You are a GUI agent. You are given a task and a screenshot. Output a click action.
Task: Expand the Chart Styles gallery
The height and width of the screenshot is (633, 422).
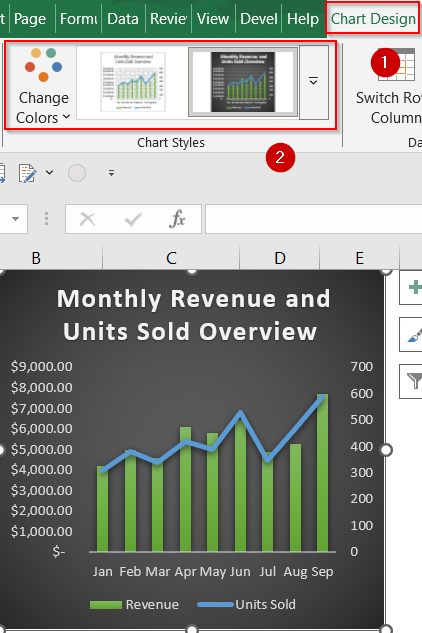point(314,82)
